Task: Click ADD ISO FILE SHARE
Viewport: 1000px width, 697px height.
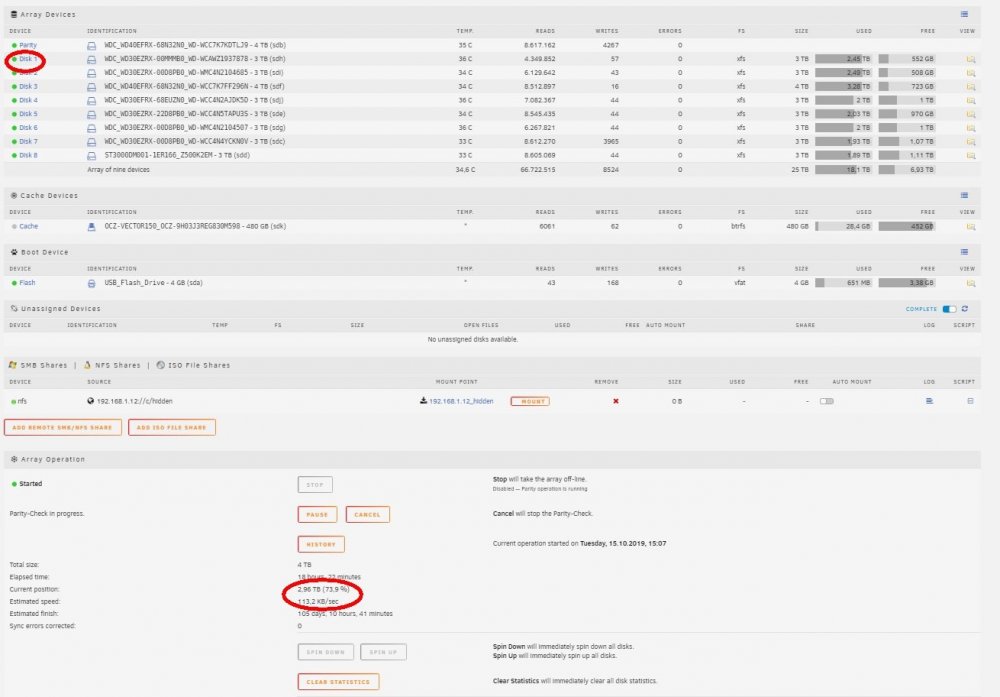Action: [172, 427]
